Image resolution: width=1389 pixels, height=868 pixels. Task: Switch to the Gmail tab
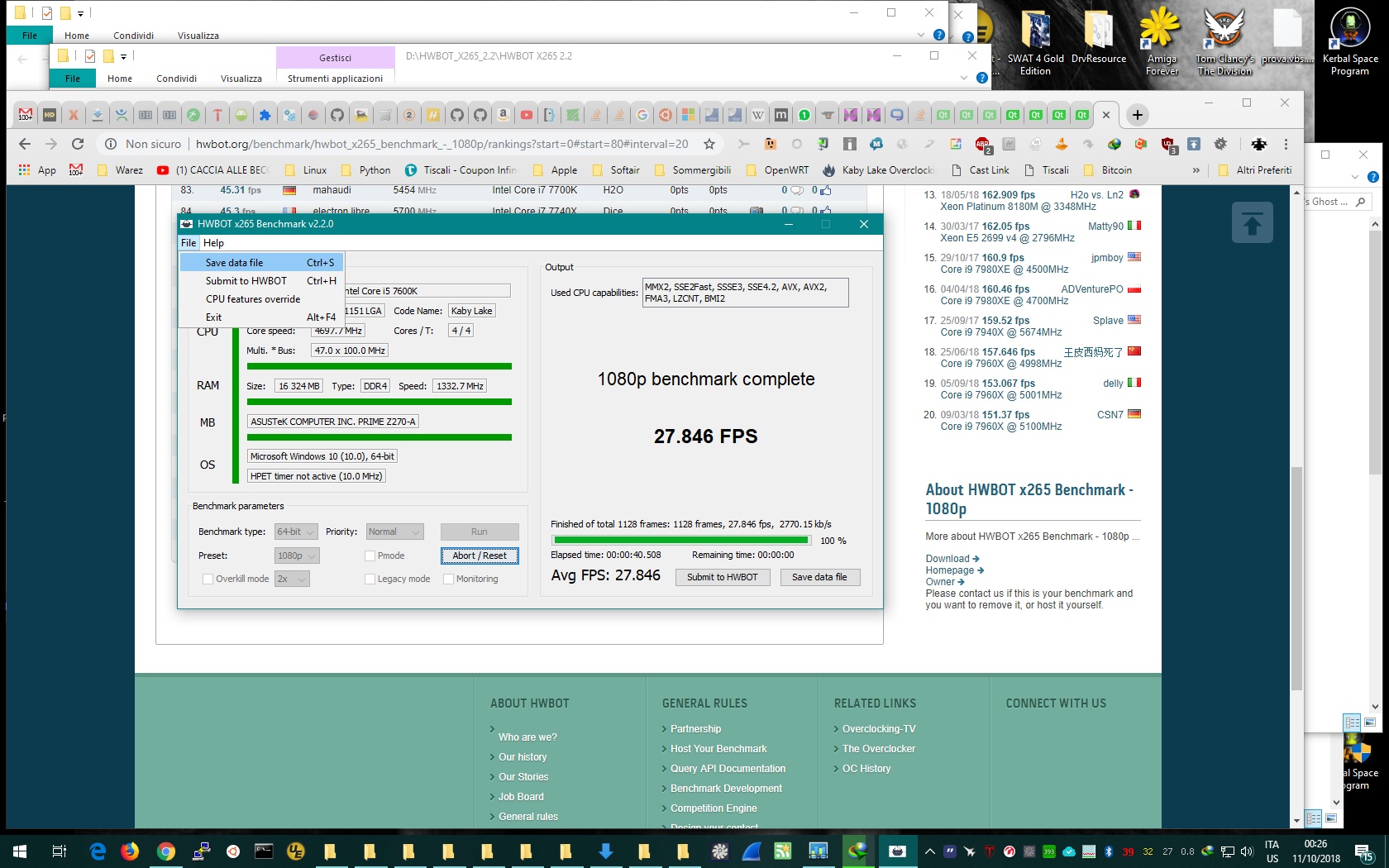26,115
